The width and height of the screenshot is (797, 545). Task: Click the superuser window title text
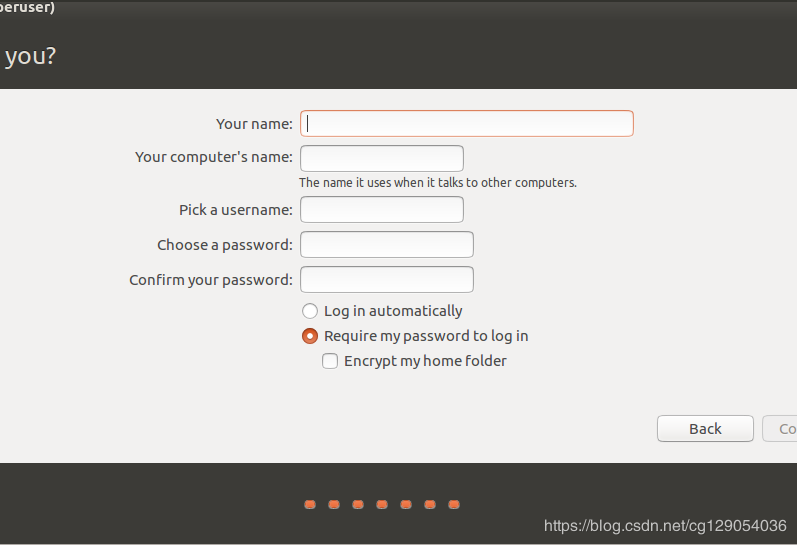coord(27,8)
